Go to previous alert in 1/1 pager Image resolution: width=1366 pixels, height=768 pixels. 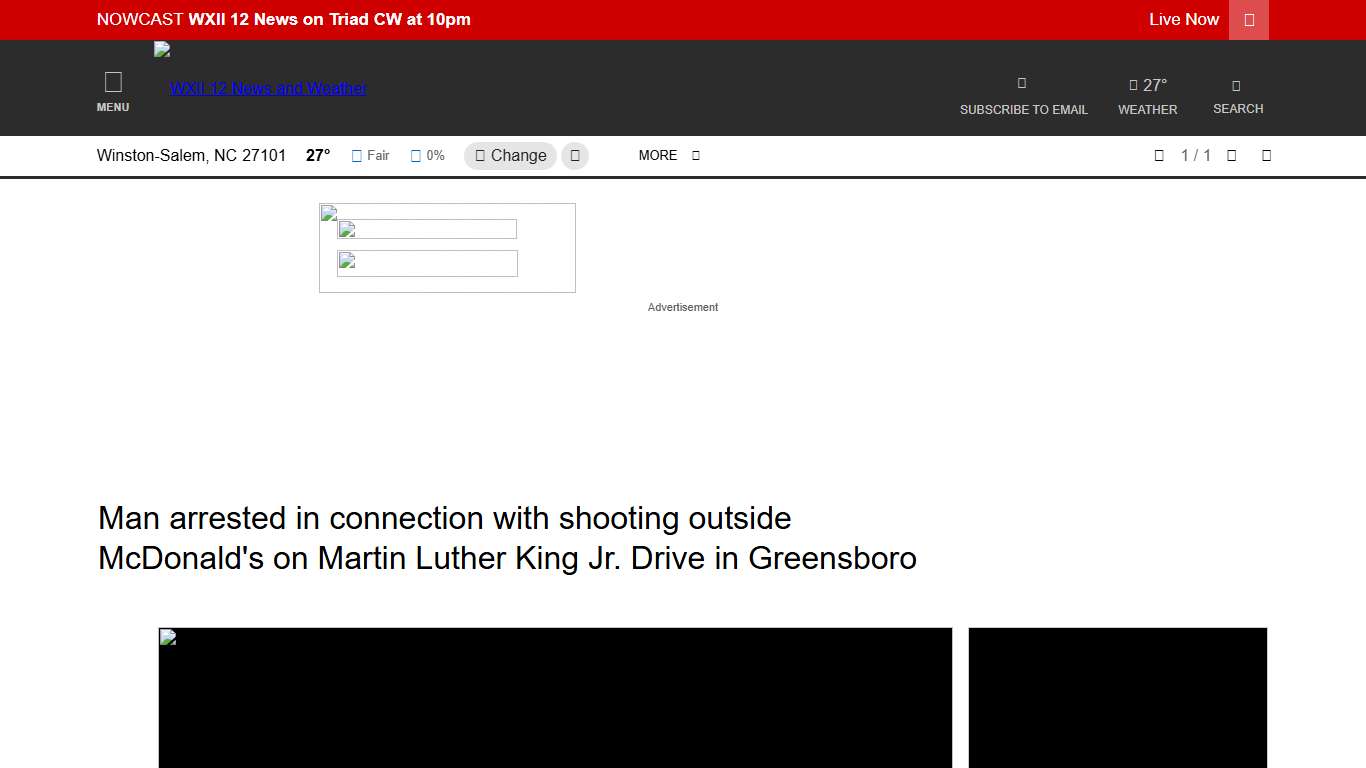[x=1159, y=156]
